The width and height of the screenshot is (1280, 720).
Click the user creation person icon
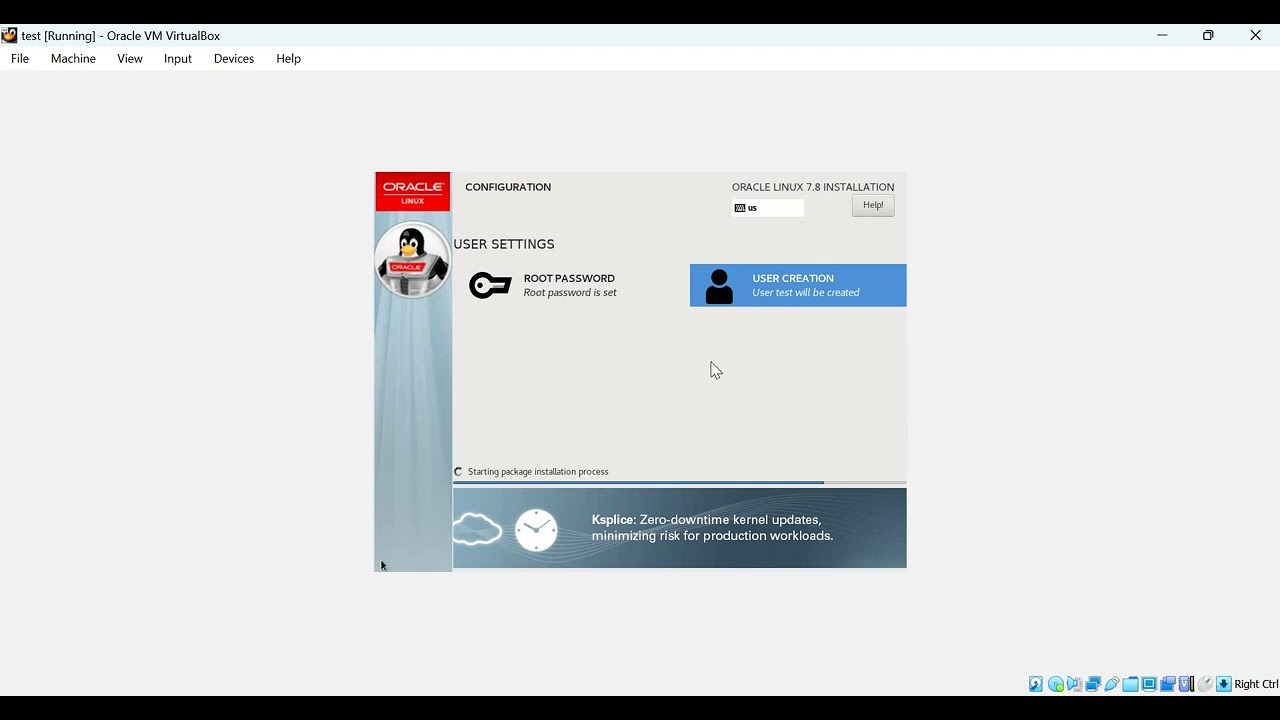(x=719, y=286)
